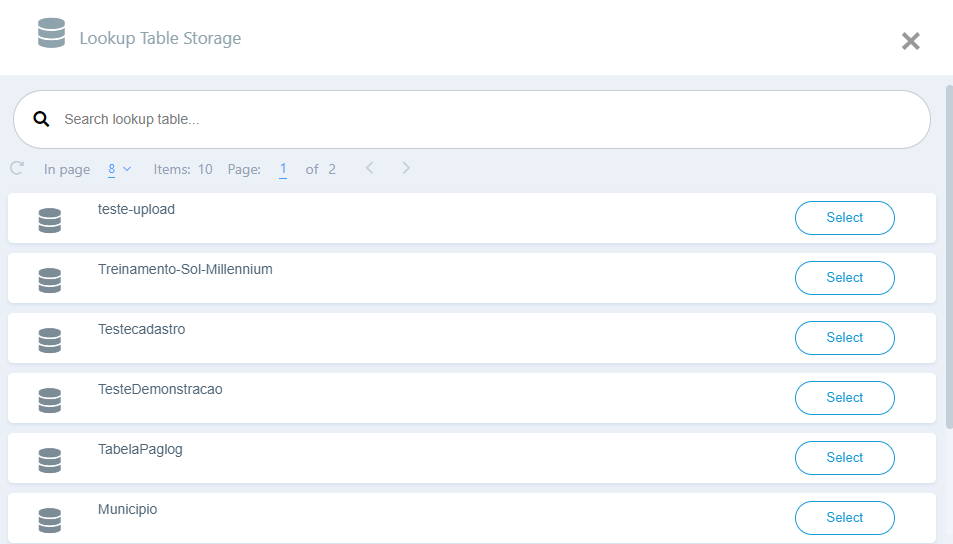Click the refresh icon in pagination bar
This screenshot has height=544, width=953.
tap(17, 169)
